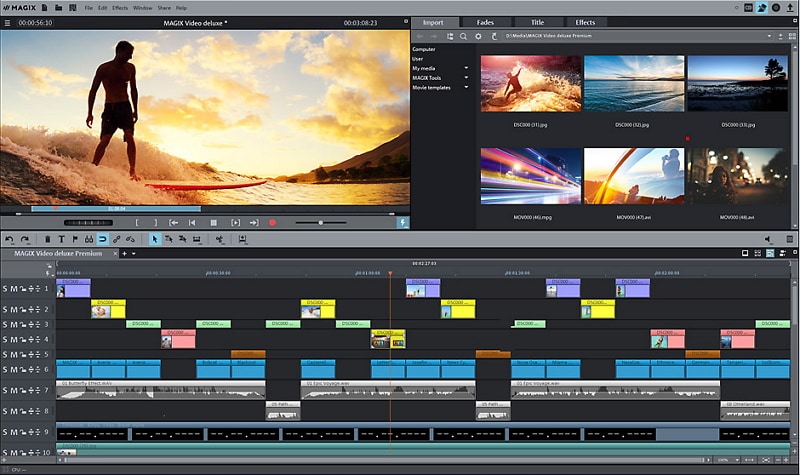Switch to the Title tab
This screenshot has height=475, width=800.
(537, 22)
